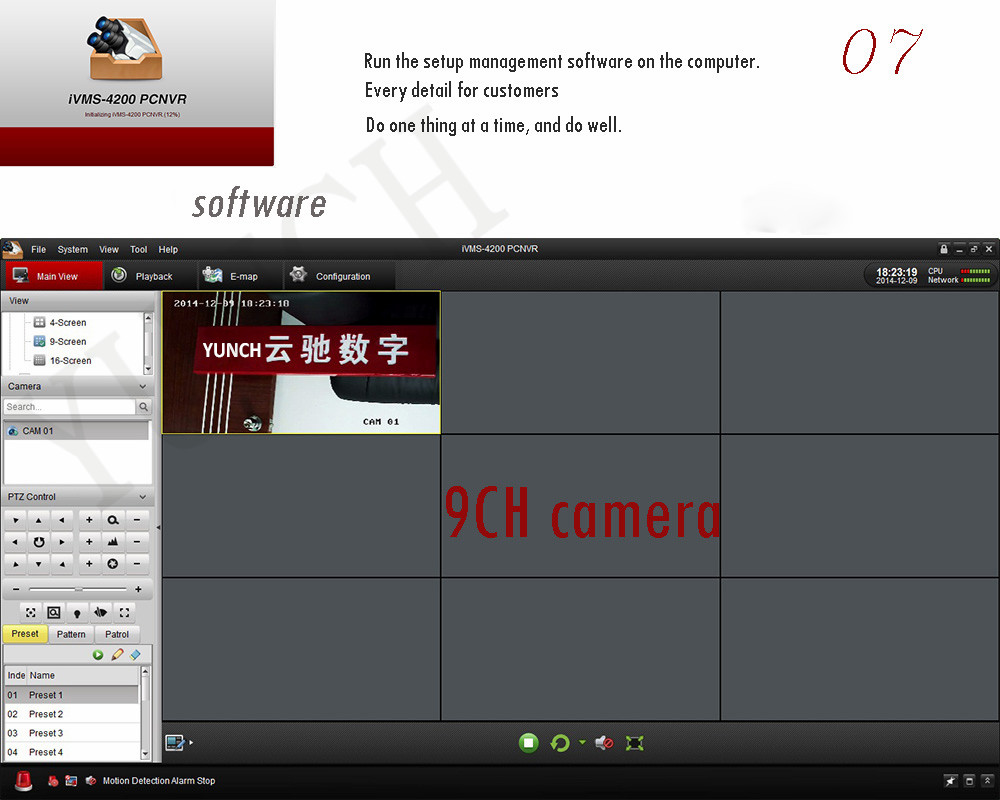
Task: Toggle the PTZ light bulb icon
Action: [x=77, y=613]
